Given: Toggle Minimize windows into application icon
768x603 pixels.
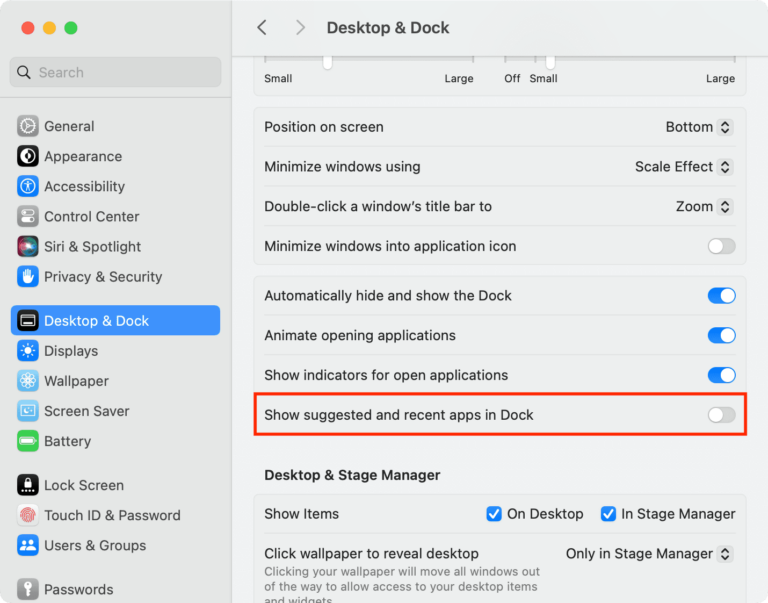Looking at the screenshot, I should click(721, 246).
